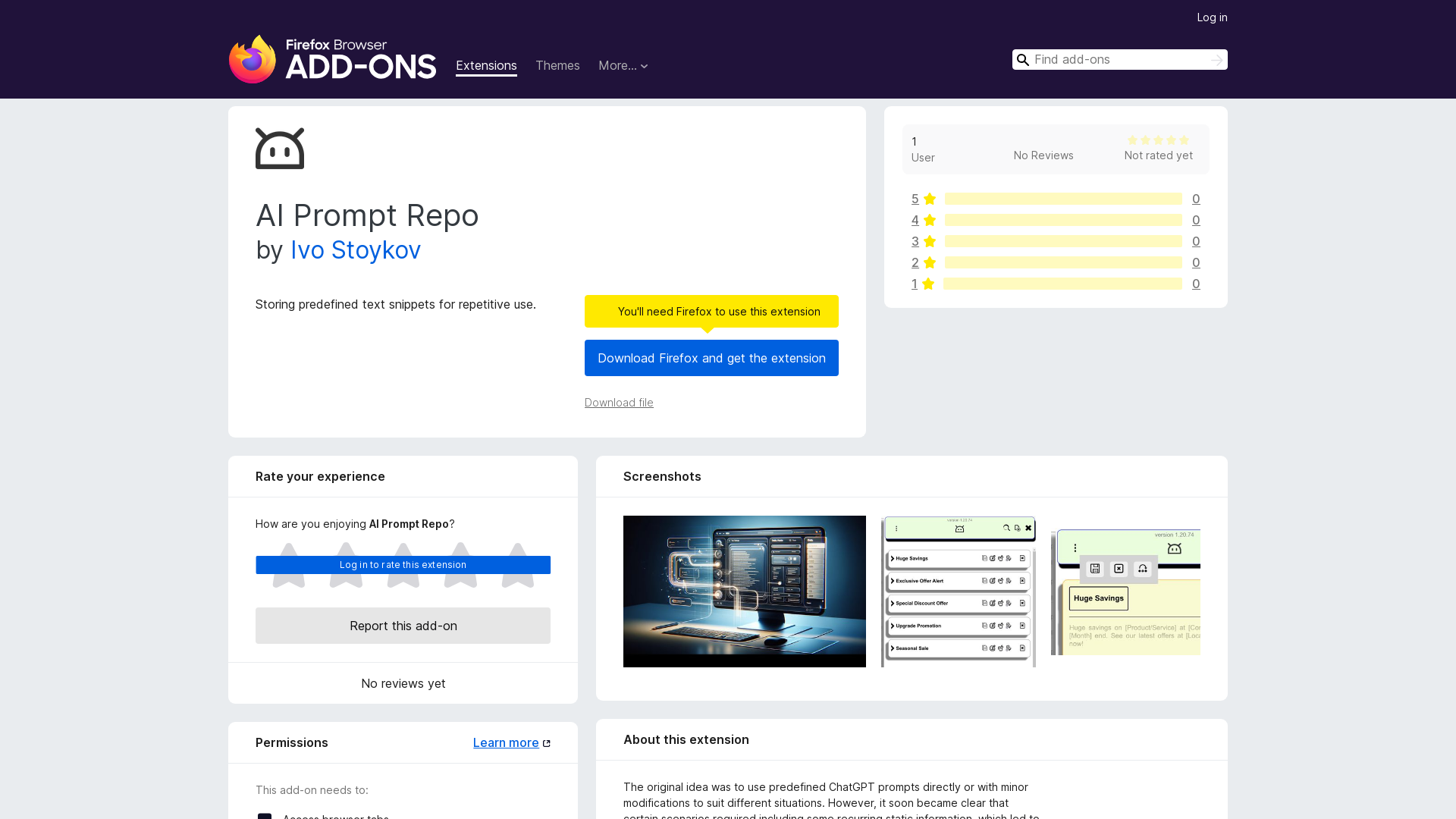Open the Learn more permissions link
The height and width of the screenshot is (819, 1456).
pyautogui.click(x=506, y=743)
